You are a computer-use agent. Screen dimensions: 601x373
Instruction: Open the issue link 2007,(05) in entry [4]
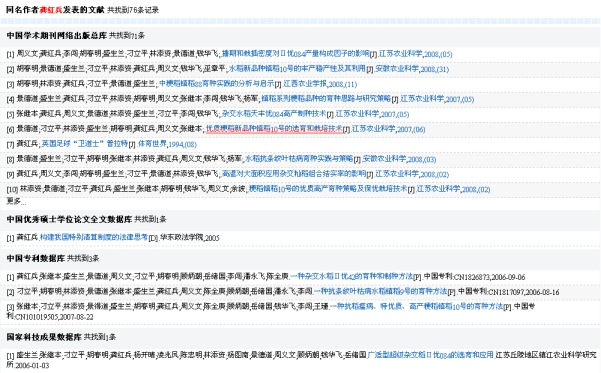click(x=460, y=99)
